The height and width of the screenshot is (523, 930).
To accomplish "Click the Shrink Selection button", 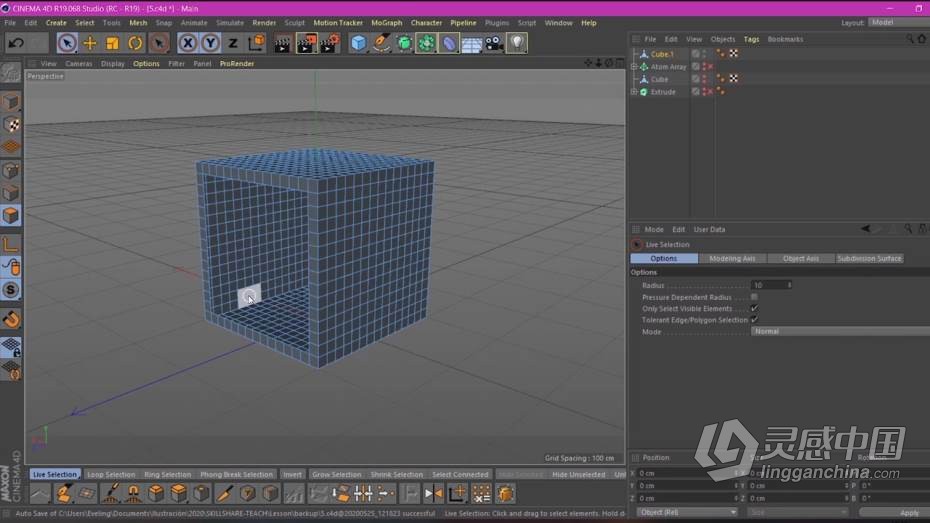I will click(396, 474).
